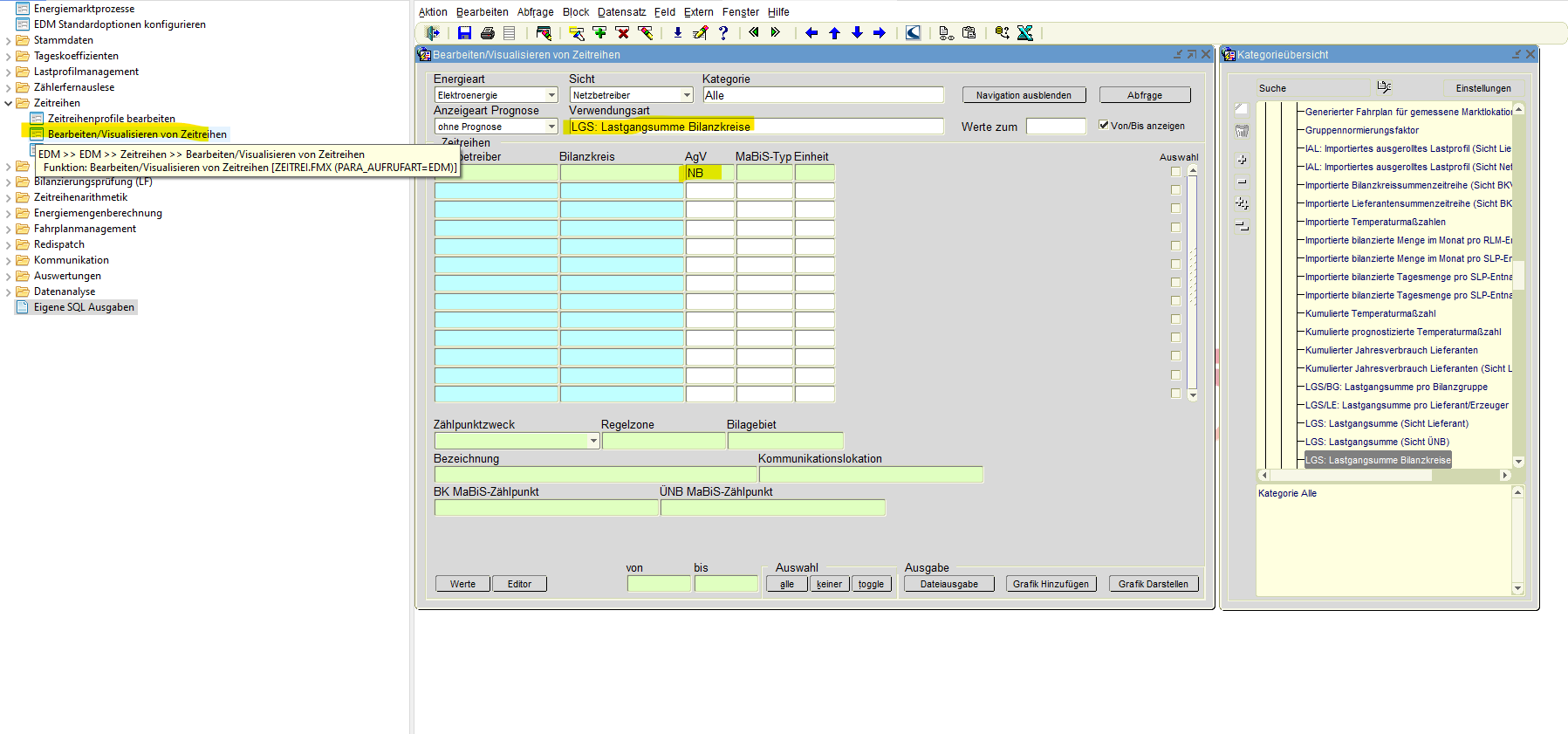Open the Sicht Netzbetreiber dropdown

[687, 95]
